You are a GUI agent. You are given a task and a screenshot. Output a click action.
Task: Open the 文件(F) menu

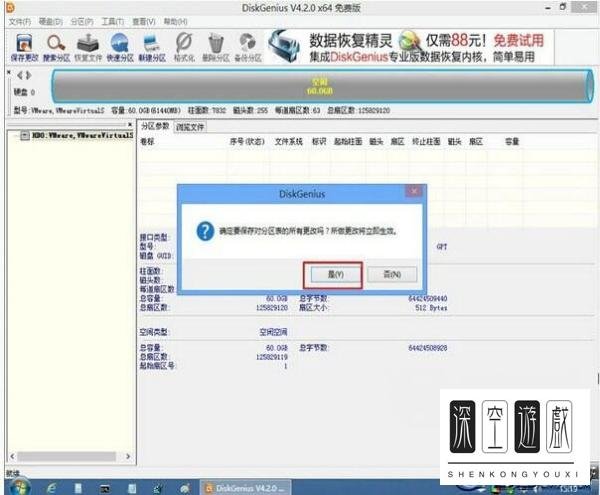[x=20, y=21]
